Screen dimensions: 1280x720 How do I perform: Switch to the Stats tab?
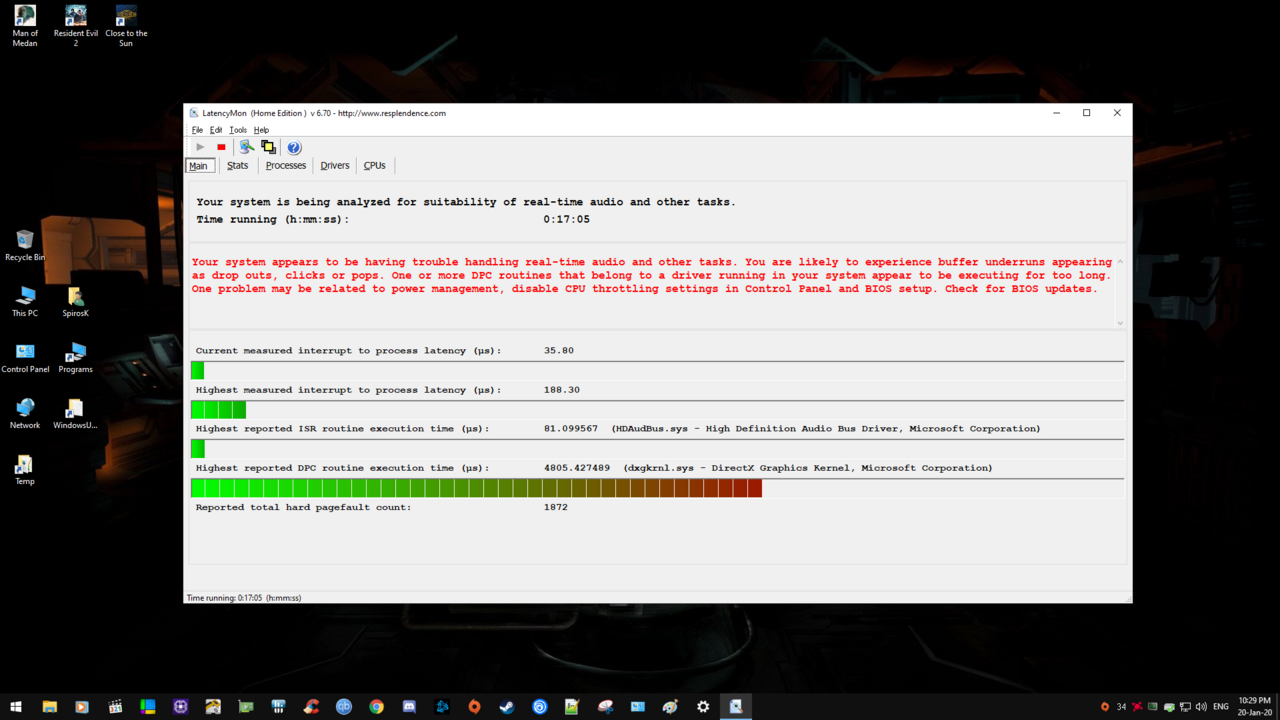pos(238,165)
